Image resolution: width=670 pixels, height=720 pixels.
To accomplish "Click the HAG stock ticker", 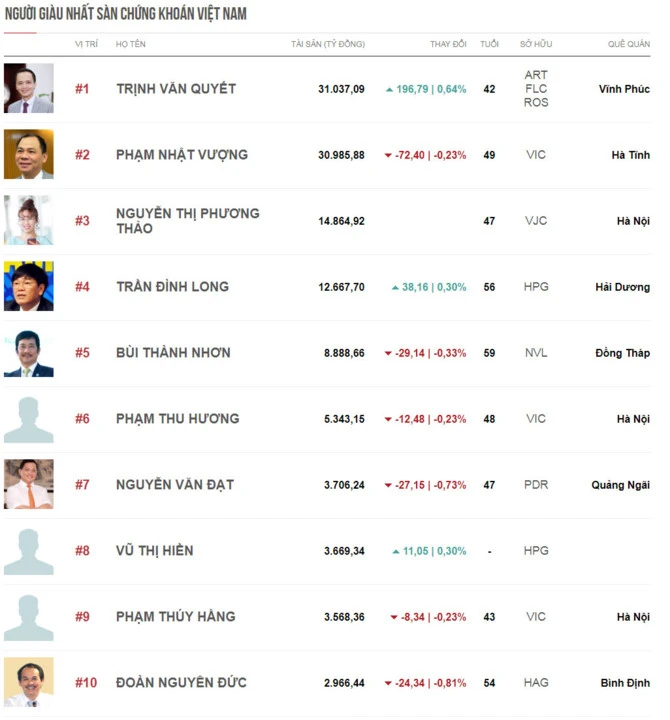I will 536,683.
